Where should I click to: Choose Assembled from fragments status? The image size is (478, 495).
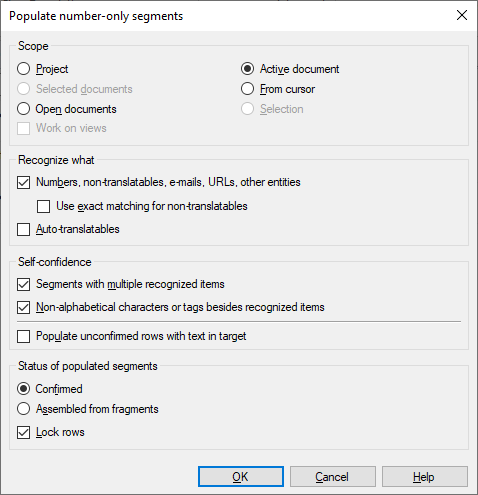23,409
